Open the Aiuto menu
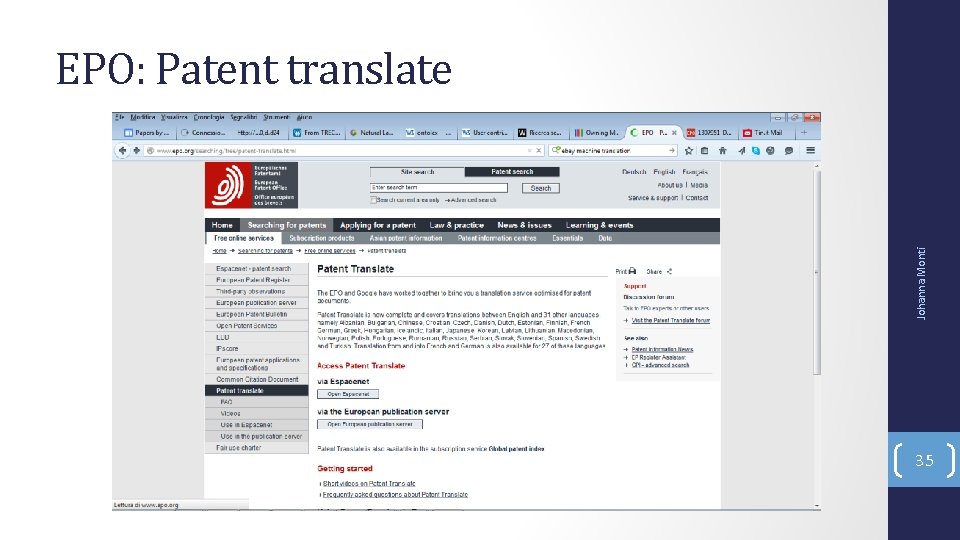The image size is (960, 540). click(304, 117)
